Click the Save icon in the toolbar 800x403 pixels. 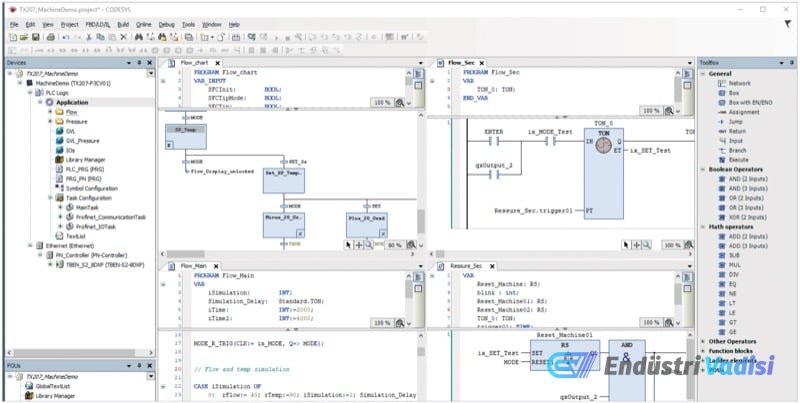[34, 37]
